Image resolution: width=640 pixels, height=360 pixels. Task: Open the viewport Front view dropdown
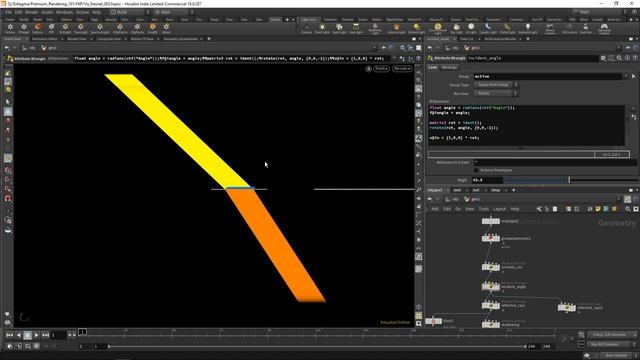[x=381, y=69]
